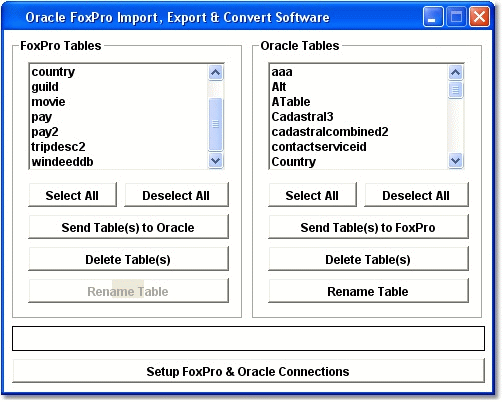Open Setup FoxPro & Oracle Connections
Screen dimensions: 502x402
pyautogui.click(x=248, y=371)
